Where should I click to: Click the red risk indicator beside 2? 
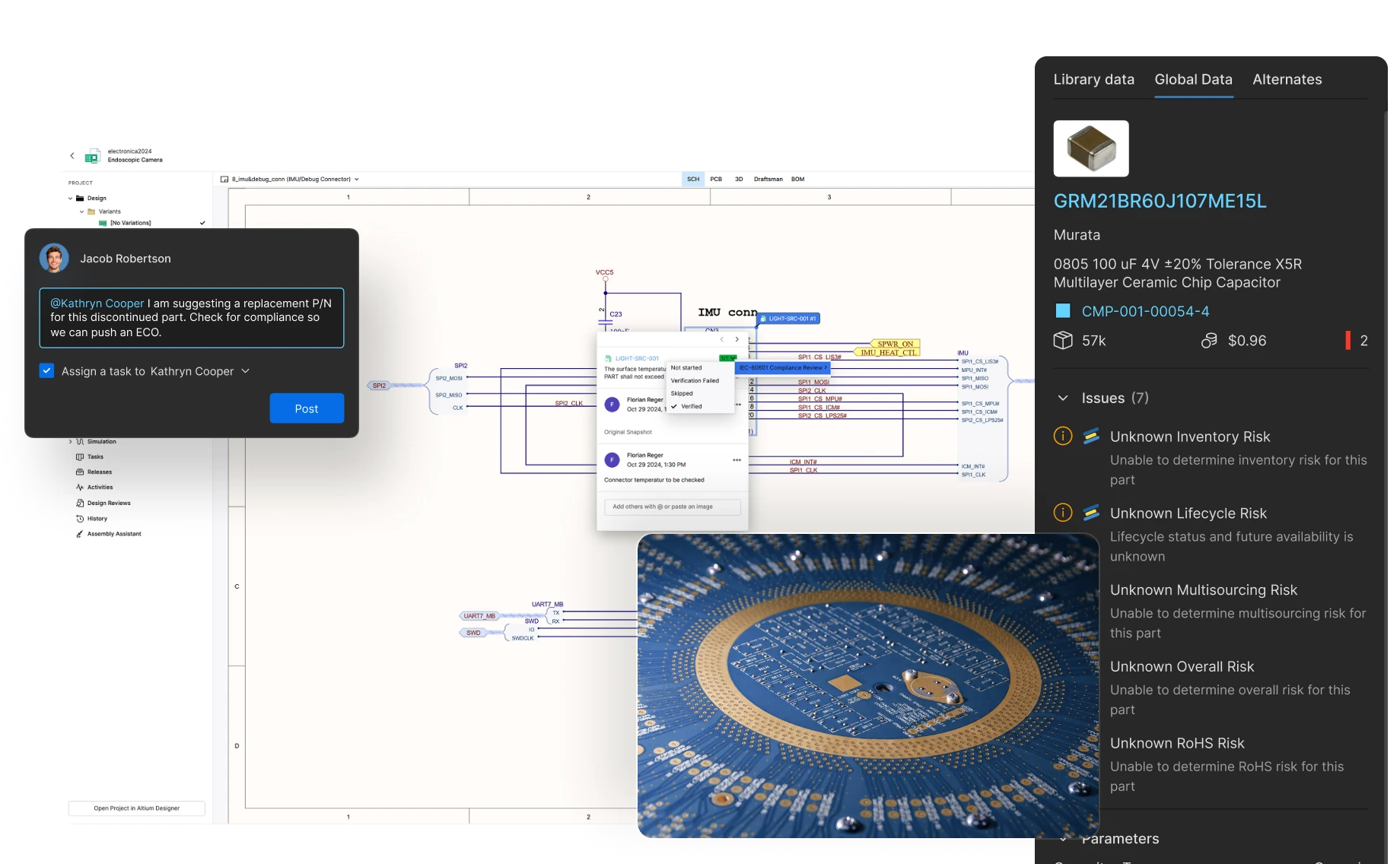[x=1347, y=341]
